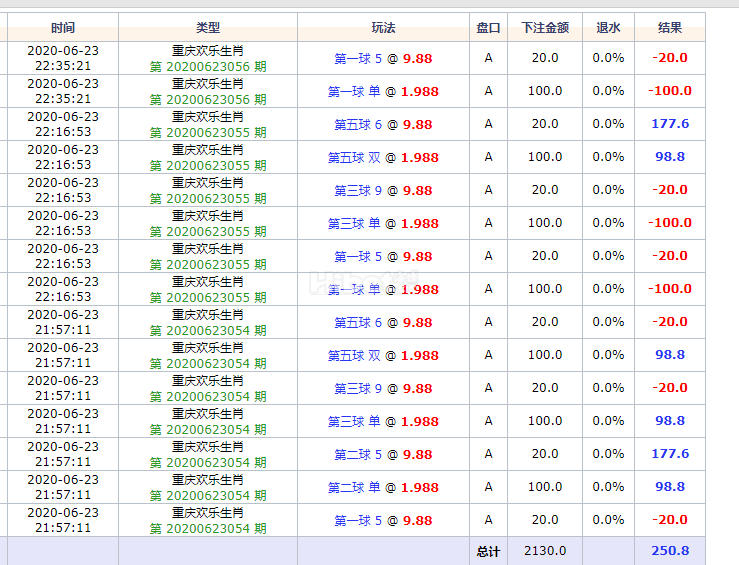This screenshot has width=739, height=565.
Task: Click the 下注金额 column header
Action: 545,28
